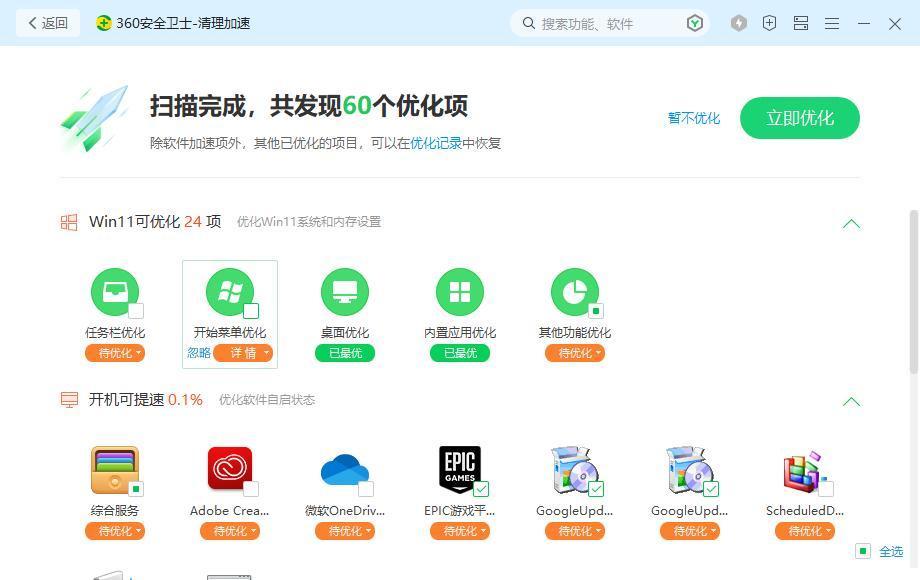Open 待优化 dropdown under EPIC游戏平...

(460, 531)
